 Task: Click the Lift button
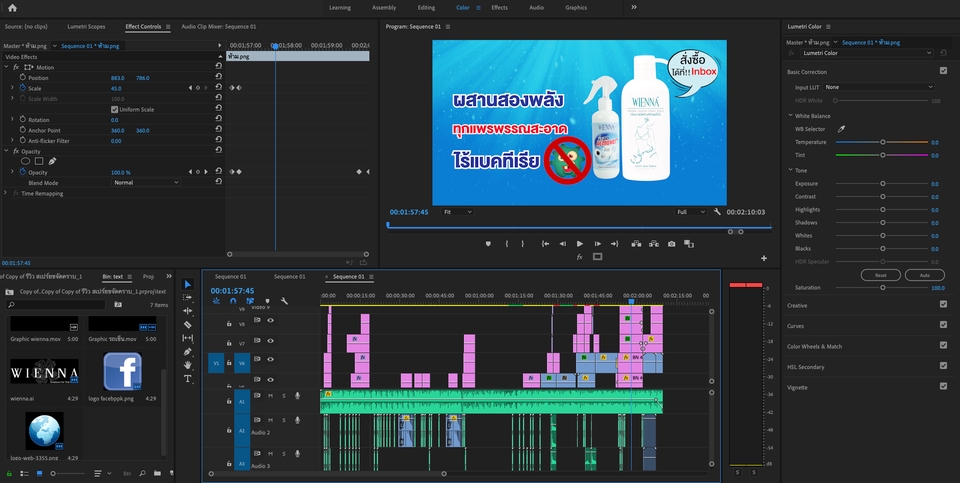636,244
